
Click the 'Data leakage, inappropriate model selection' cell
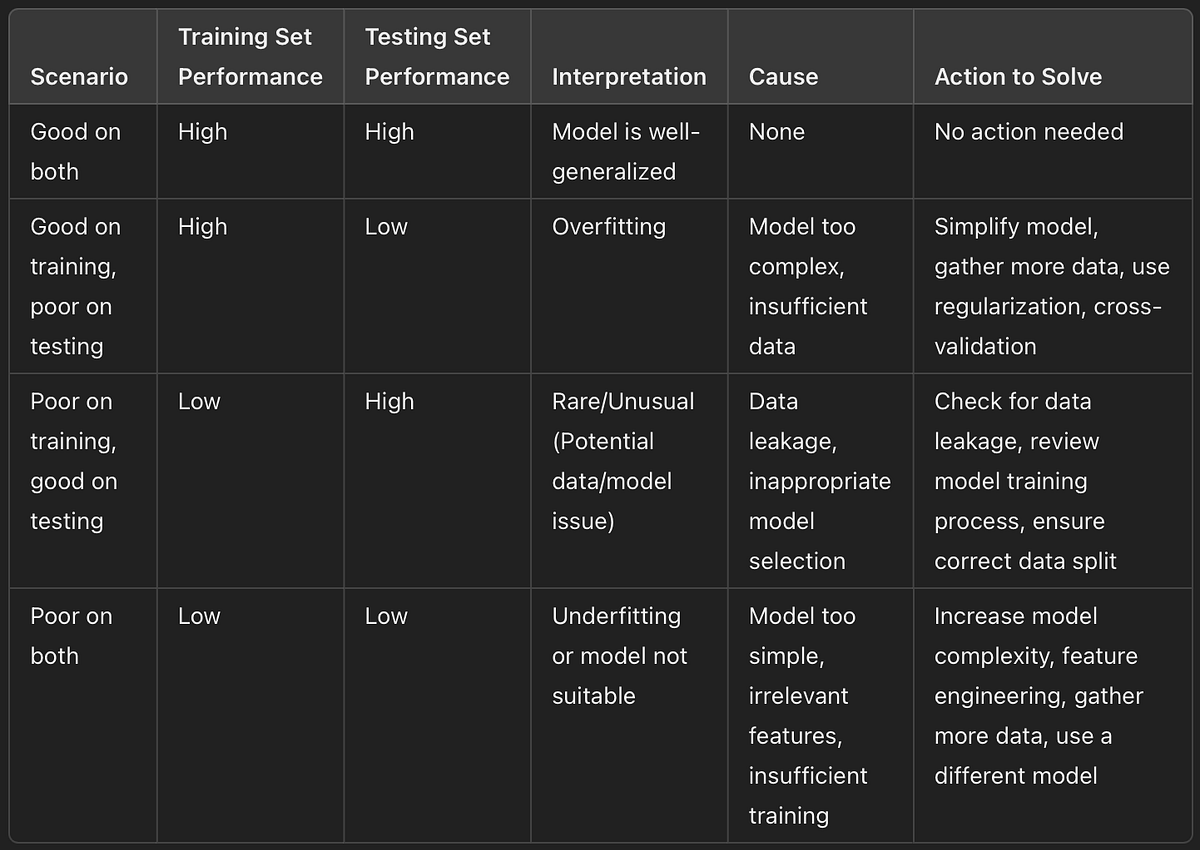[819, 481]
